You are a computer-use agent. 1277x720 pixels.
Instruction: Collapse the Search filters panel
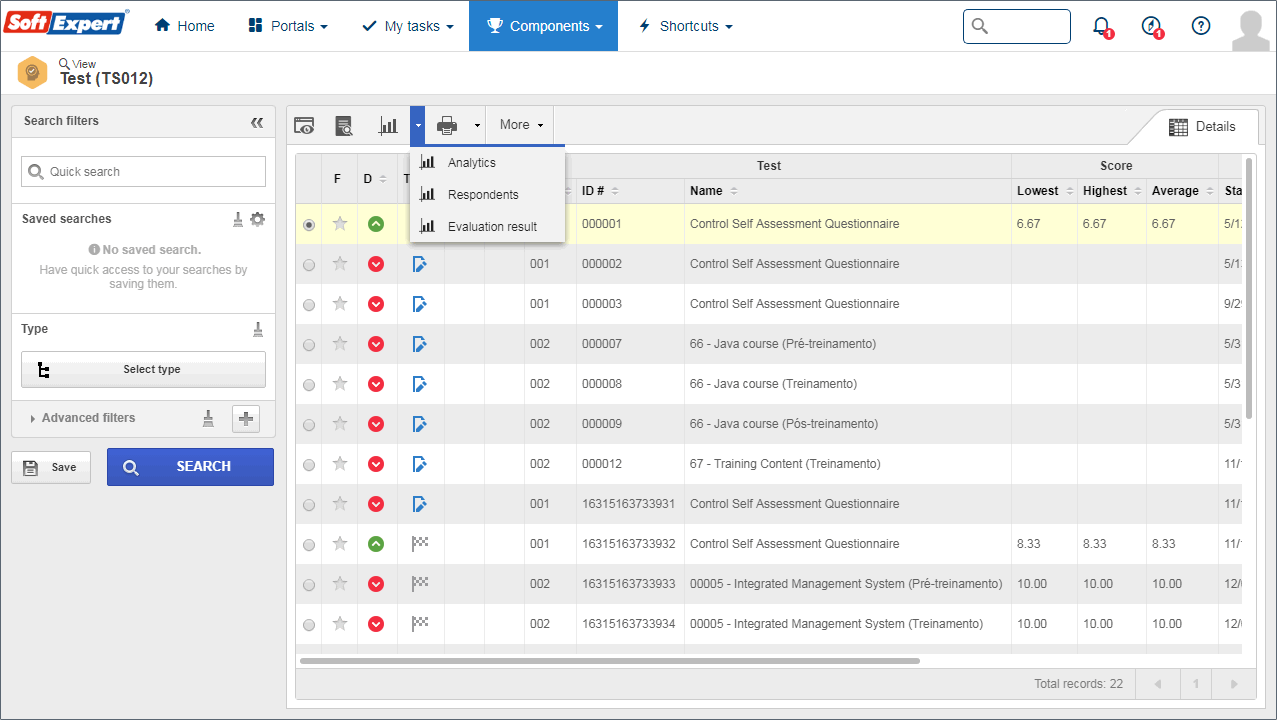[x=257, y=122]
